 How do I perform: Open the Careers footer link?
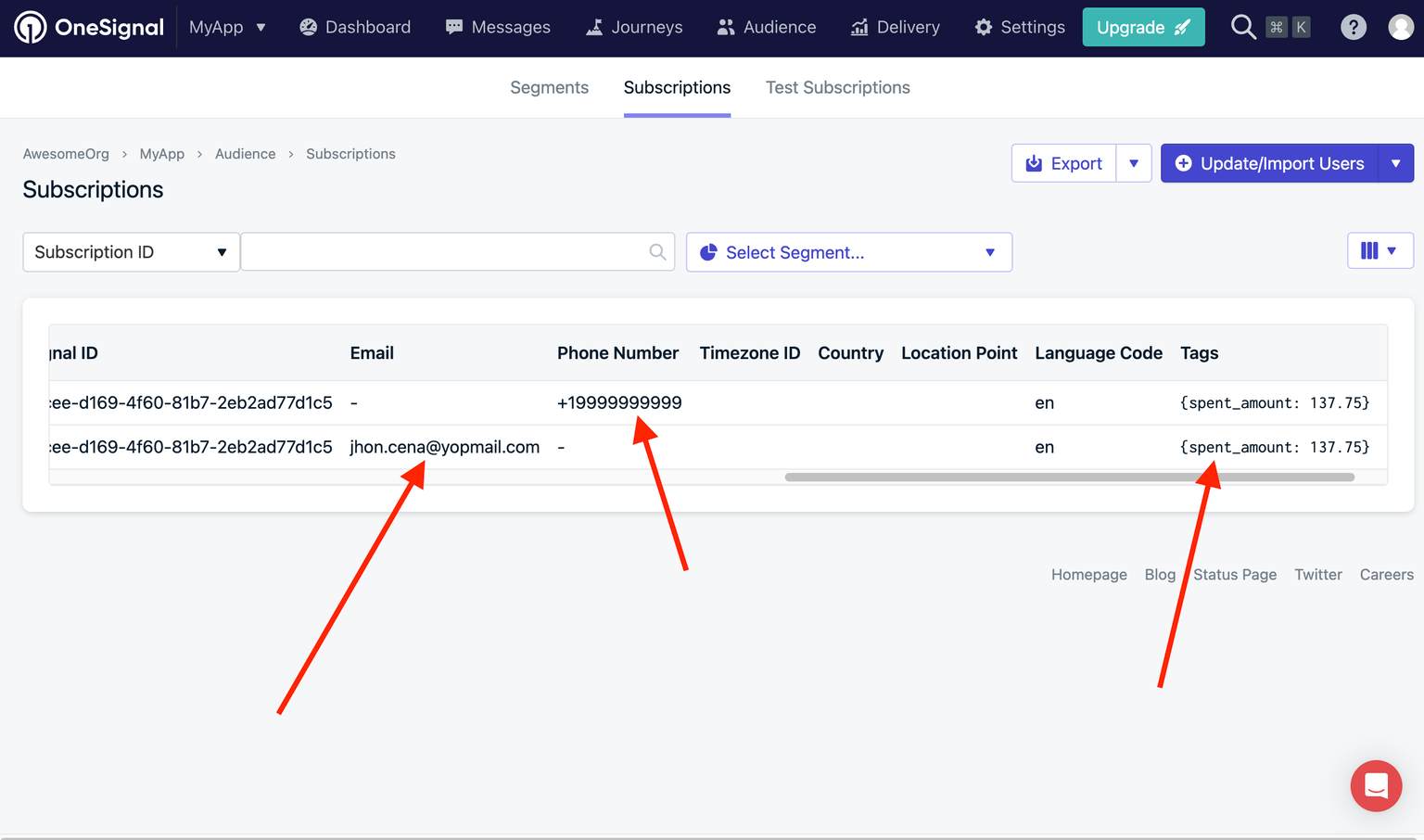(x=1387, y=575)
